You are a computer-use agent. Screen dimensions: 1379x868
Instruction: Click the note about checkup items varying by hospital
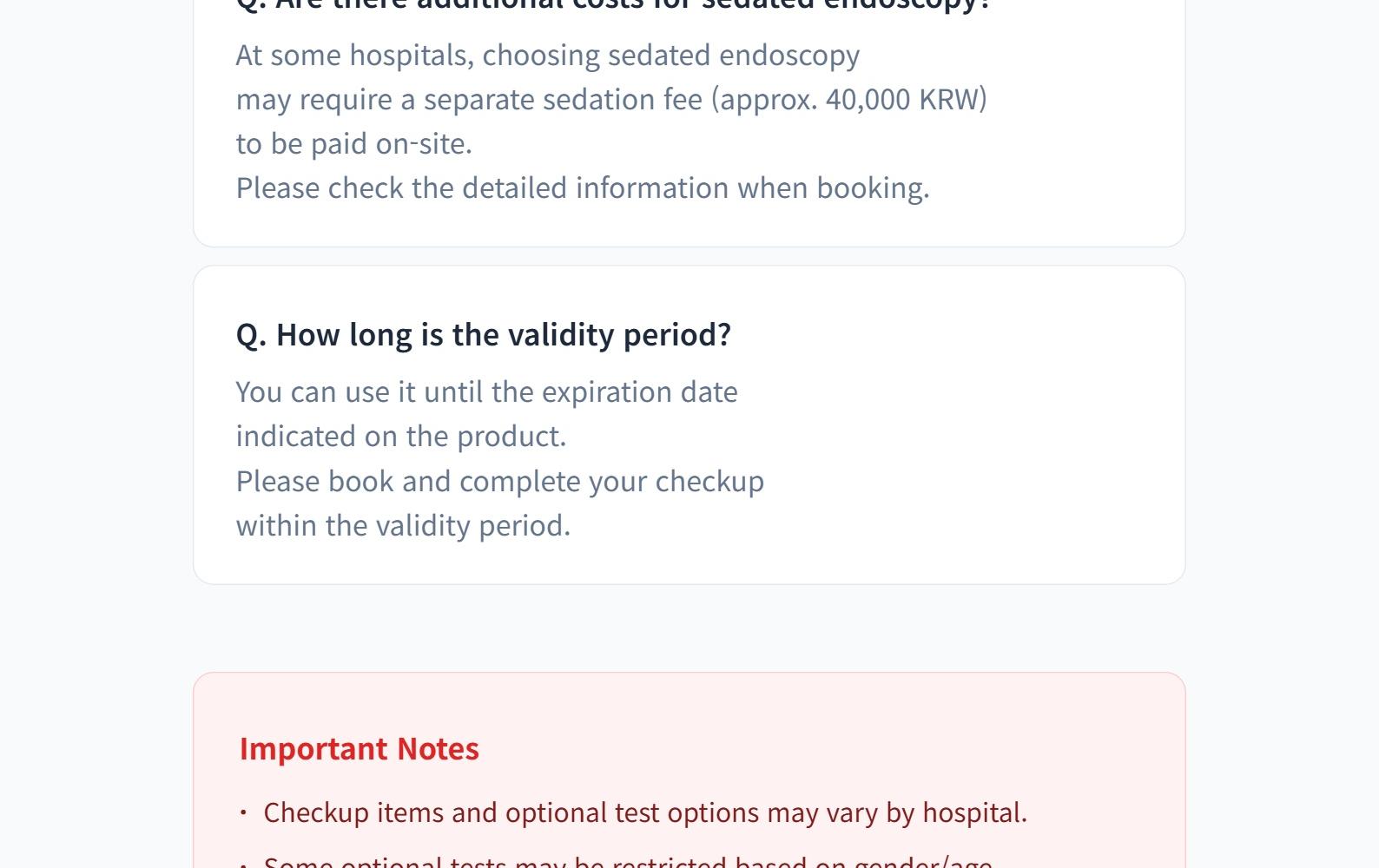pyautogui.click(x=644, y=813)
